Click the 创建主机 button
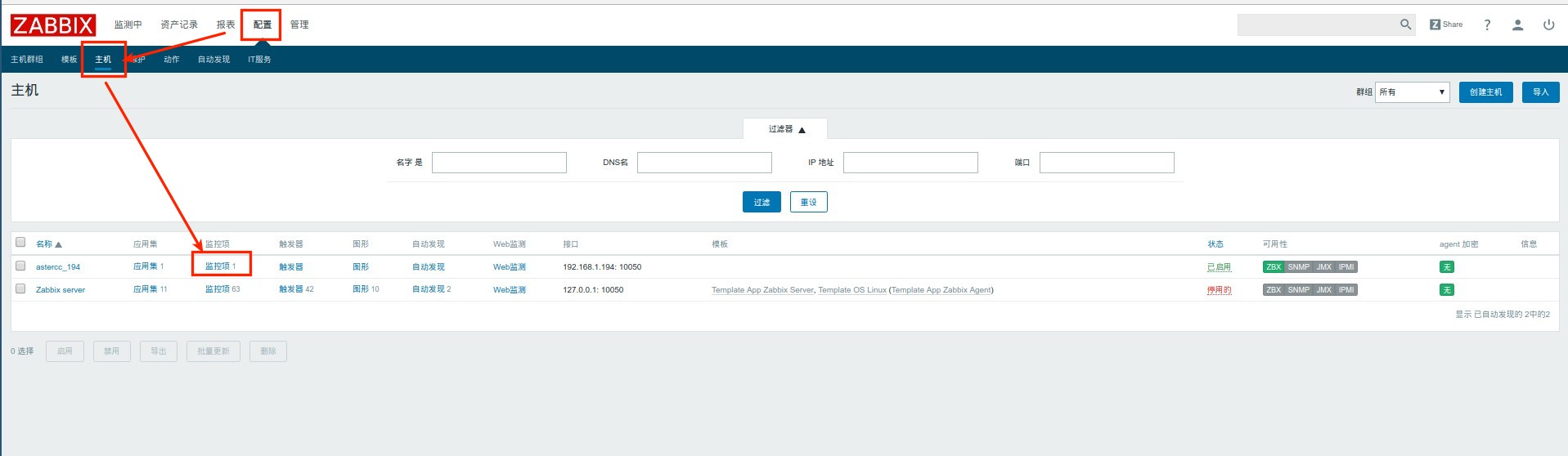This screenshot has width=1568, height=456. tap(1485, 92)
